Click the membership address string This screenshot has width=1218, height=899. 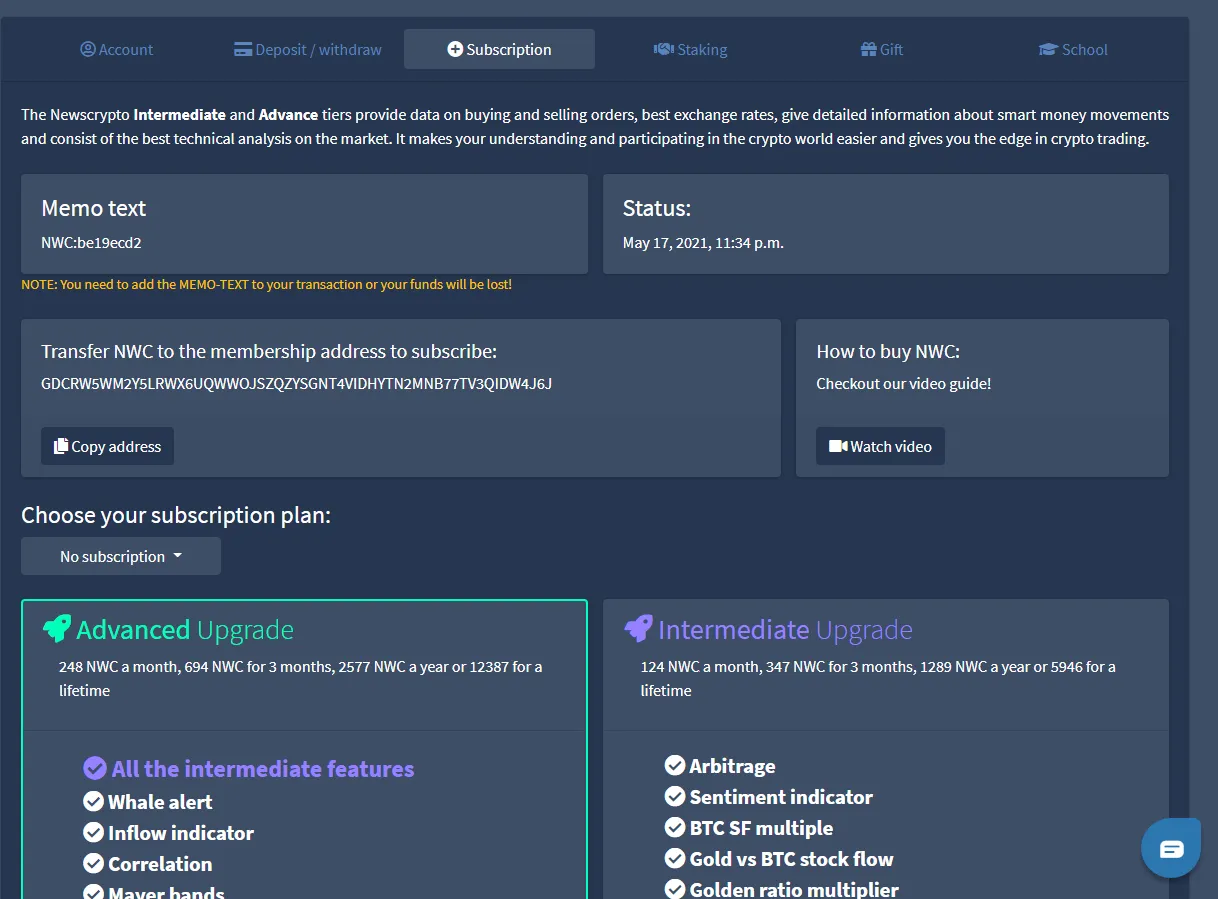297,383
